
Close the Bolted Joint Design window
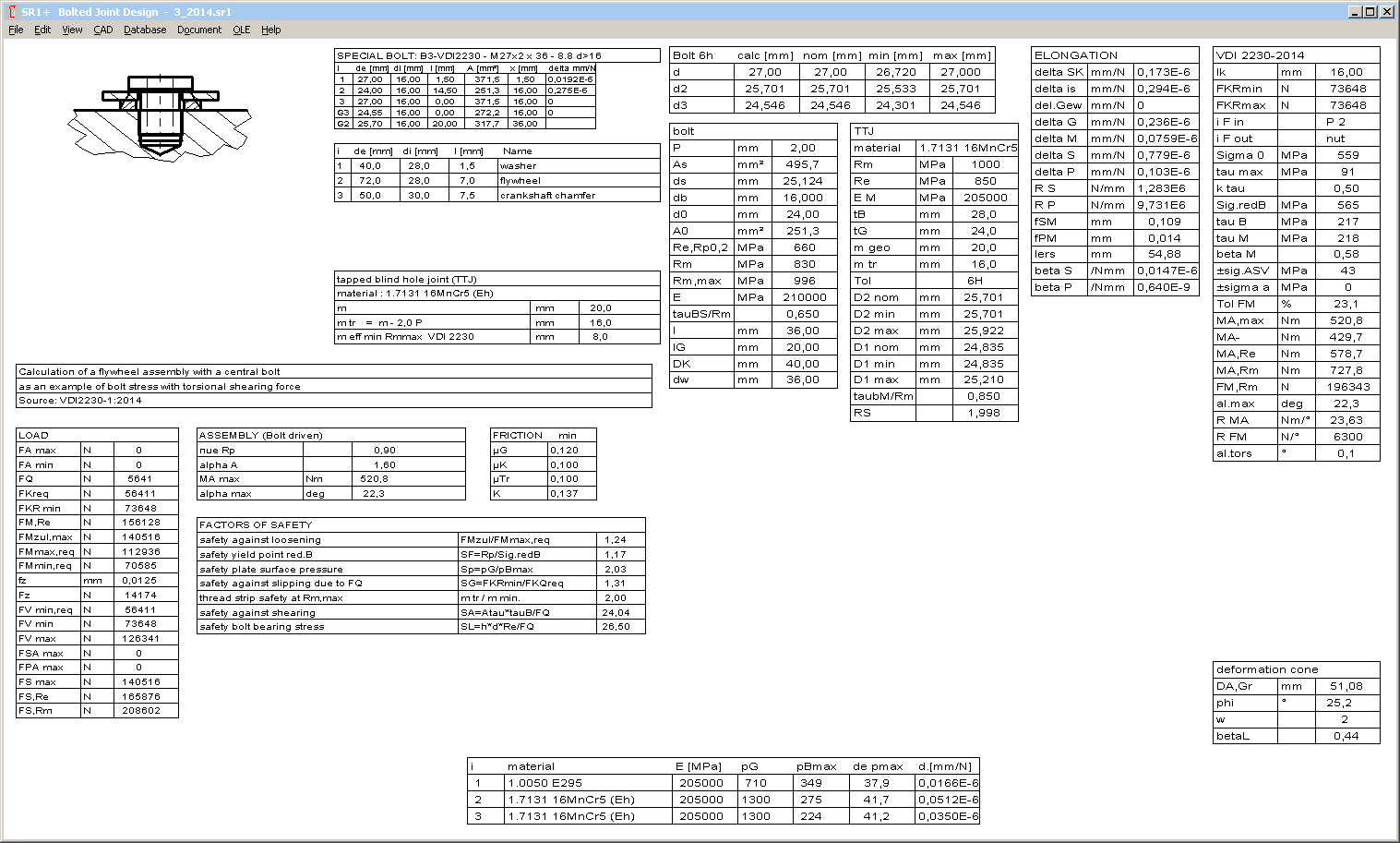pos(1386,12)
